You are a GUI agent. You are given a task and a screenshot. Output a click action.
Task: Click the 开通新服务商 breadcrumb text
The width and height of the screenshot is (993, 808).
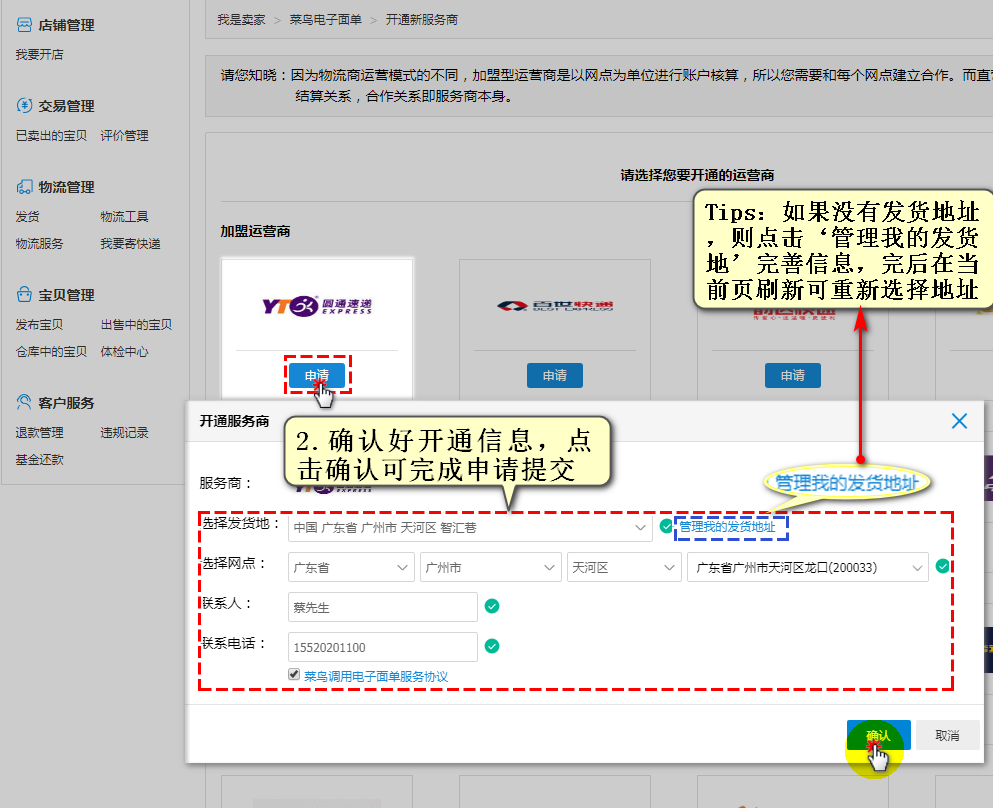pos(422,20)
